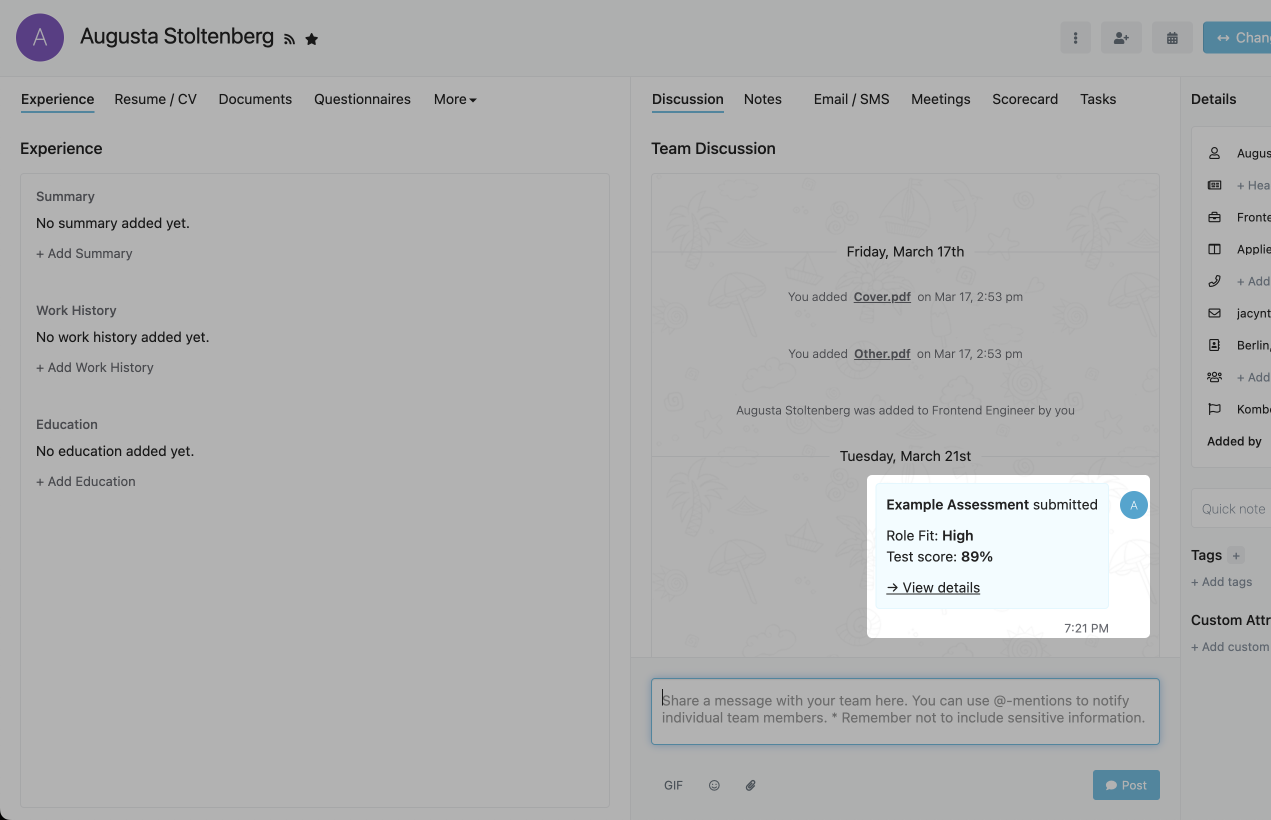Click the Quick note input field
Image resolution: width=1271 pixels, height=820 pixels.
pyautogui.click(x=1232, y=509)
